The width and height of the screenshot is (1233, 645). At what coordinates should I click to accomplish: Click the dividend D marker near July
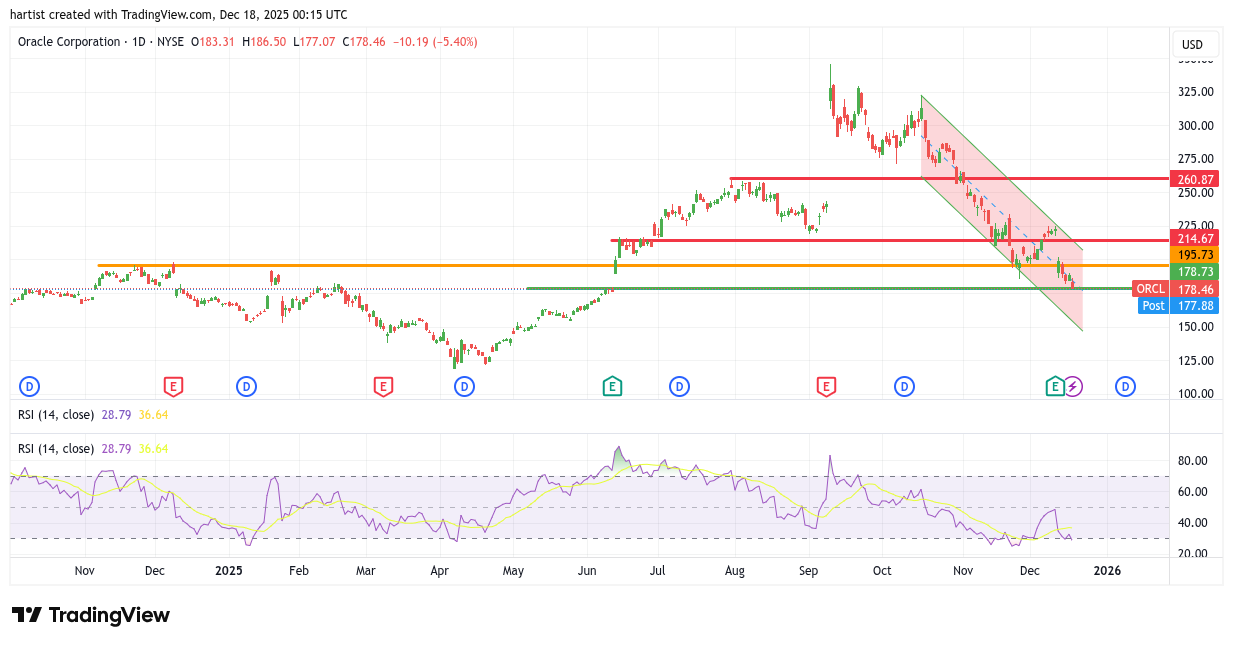[x=680, y=386]
